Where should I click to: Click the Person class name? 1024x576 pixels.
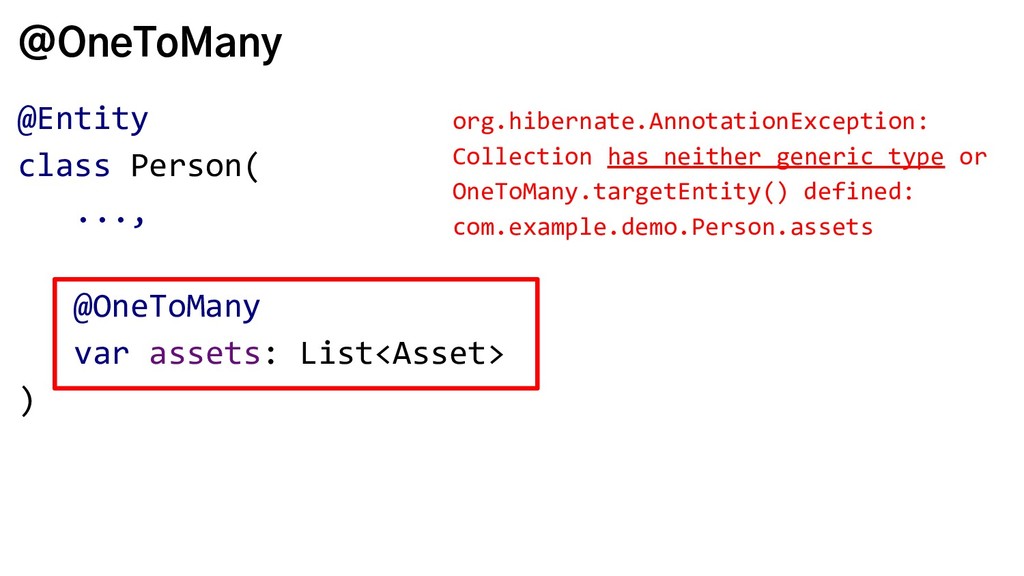click(186, 166)
